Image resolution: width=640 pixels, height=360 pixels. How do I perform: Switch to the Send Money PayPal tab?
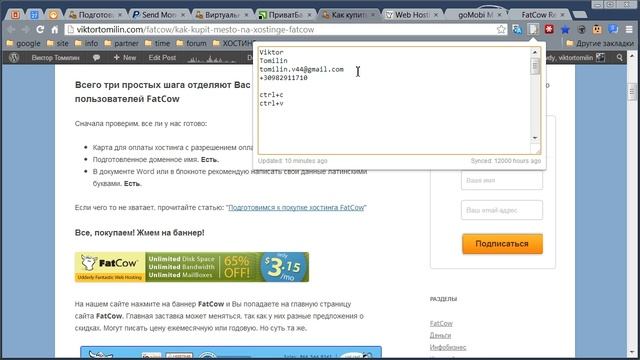click(x=158, y=15)
